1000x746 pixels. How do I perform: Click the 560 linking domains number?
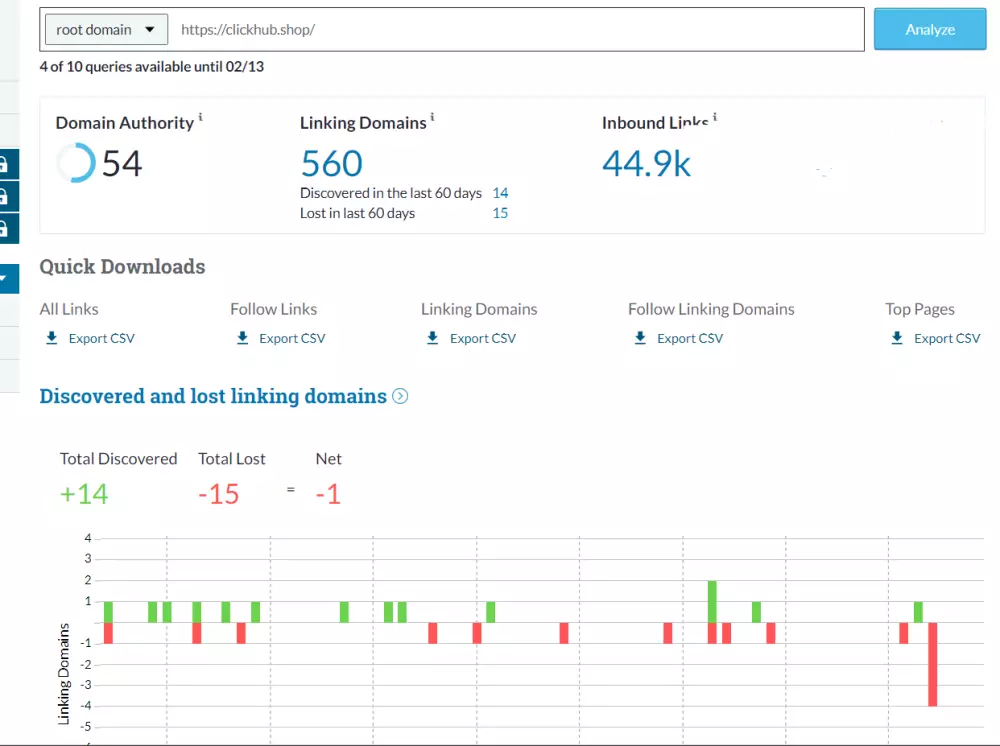(x=331, y=163)
